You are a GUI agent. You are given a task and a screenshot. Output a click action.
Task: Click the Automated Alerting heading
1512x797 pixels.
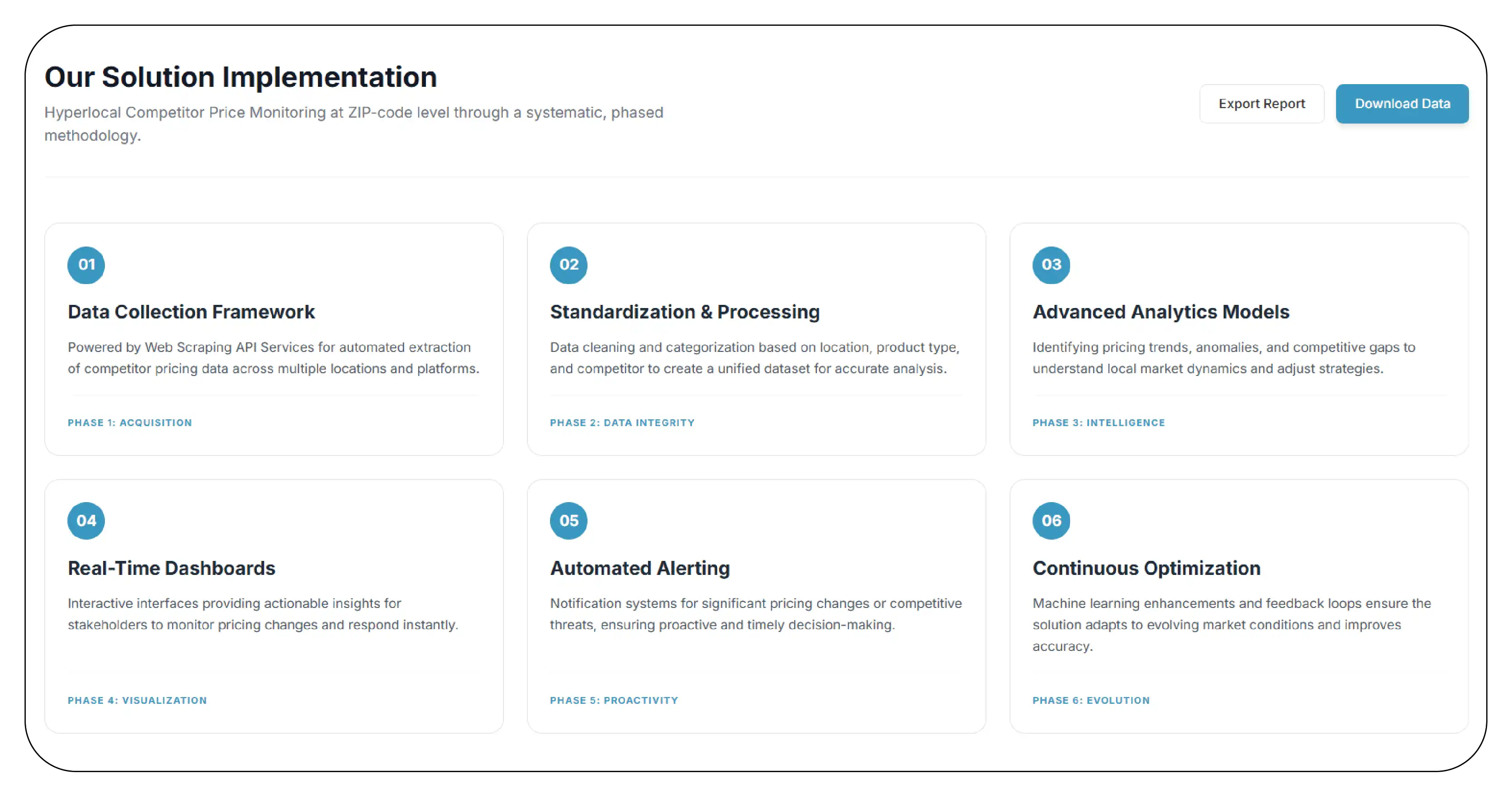[640, 568]
